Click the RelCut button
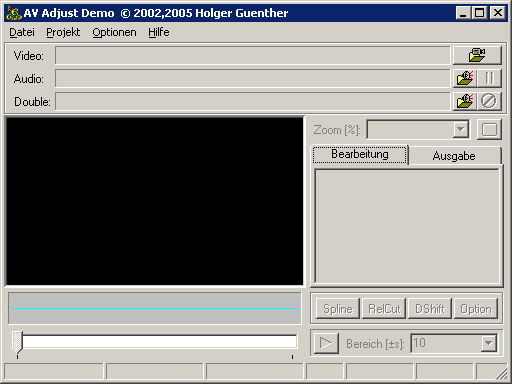The width and height of the screenshot is (512, 384). 384,309
